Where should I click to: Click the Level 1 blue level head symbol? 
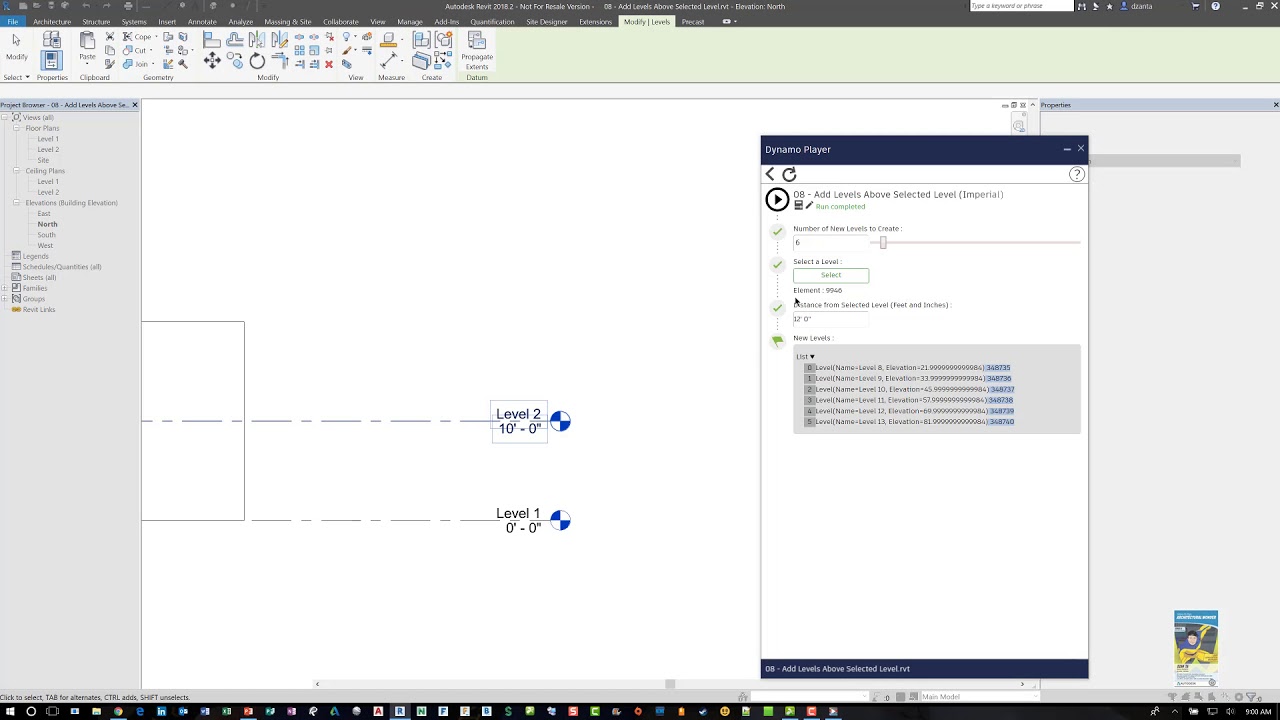[x=560, y=521]
